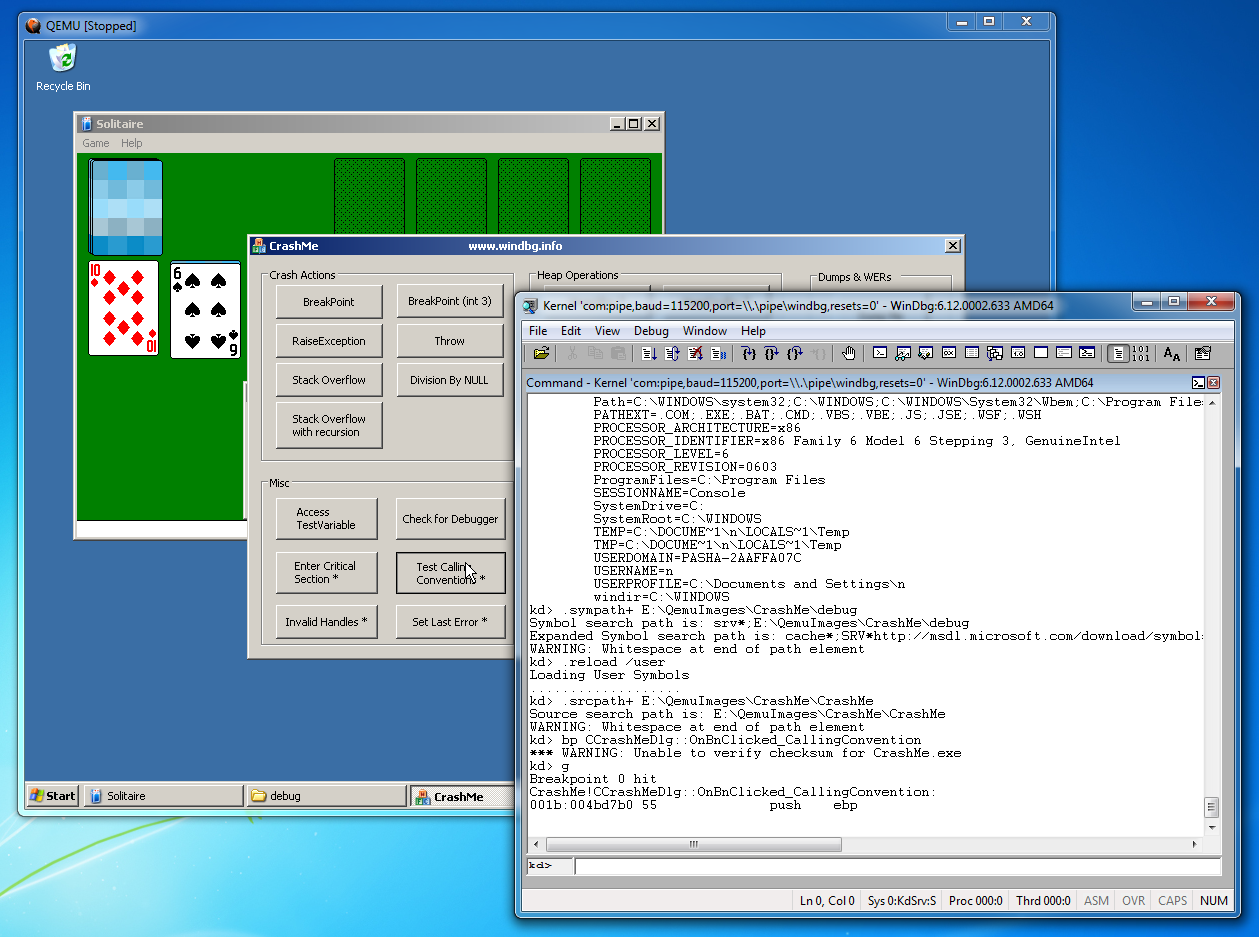
Task: Click the Check for Debugger button
Action: (450, 518)
